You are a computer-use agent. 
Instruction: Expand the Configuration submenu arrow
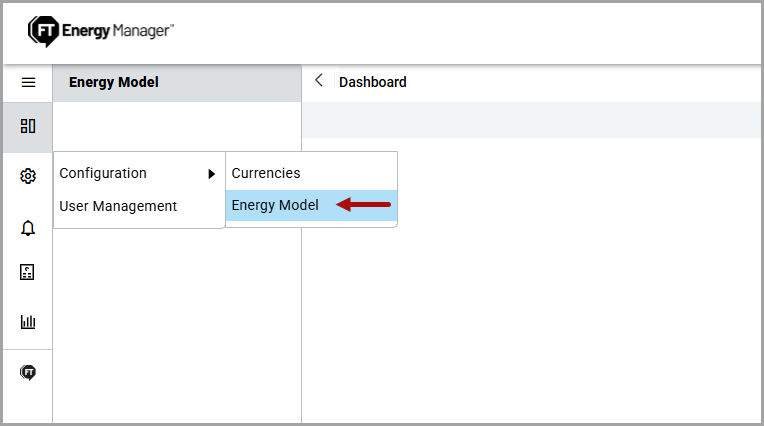pos(211,174)
